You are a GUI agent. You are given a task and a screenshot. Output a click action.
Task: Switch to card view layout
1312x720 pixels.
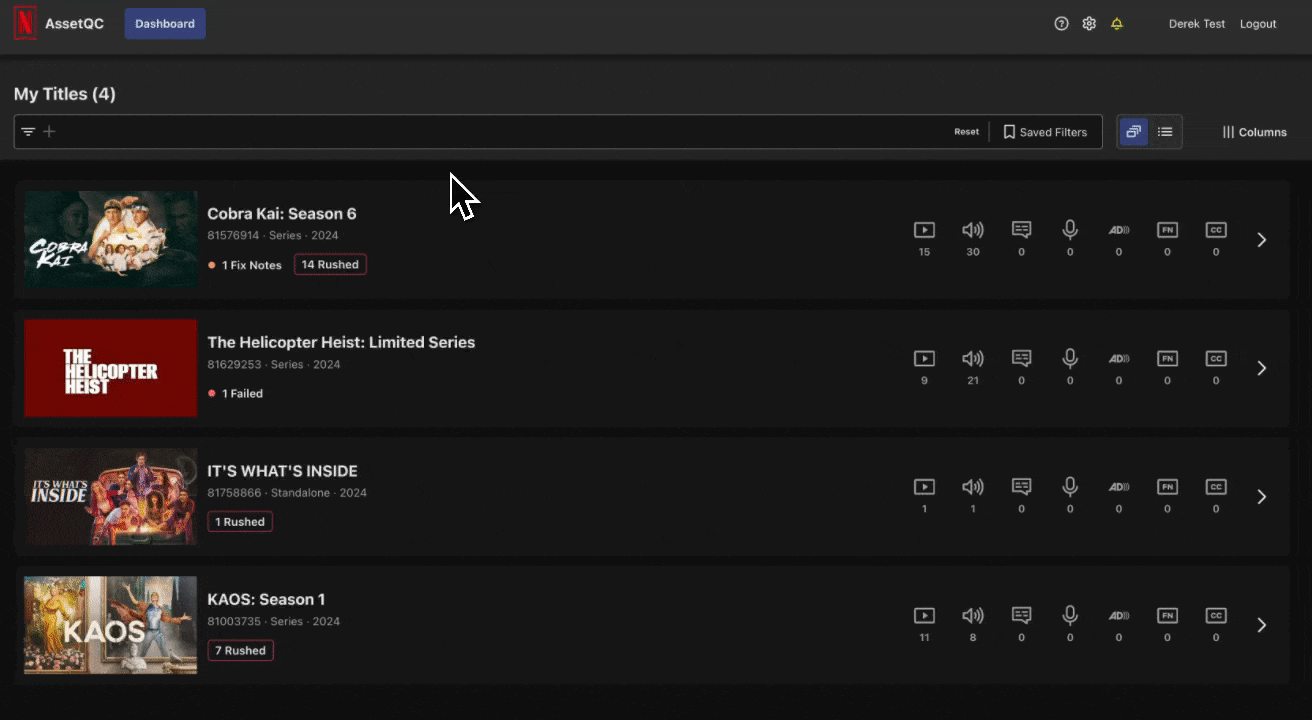coord(1134,132)
